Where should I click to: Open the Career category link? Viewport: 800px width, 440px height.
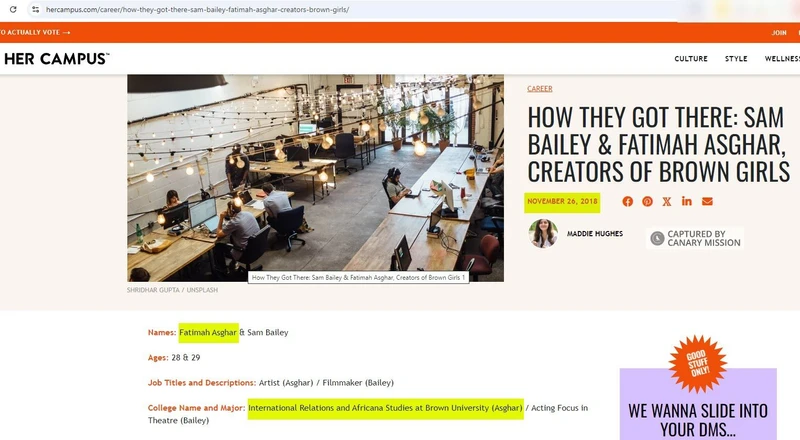point(540,89)
